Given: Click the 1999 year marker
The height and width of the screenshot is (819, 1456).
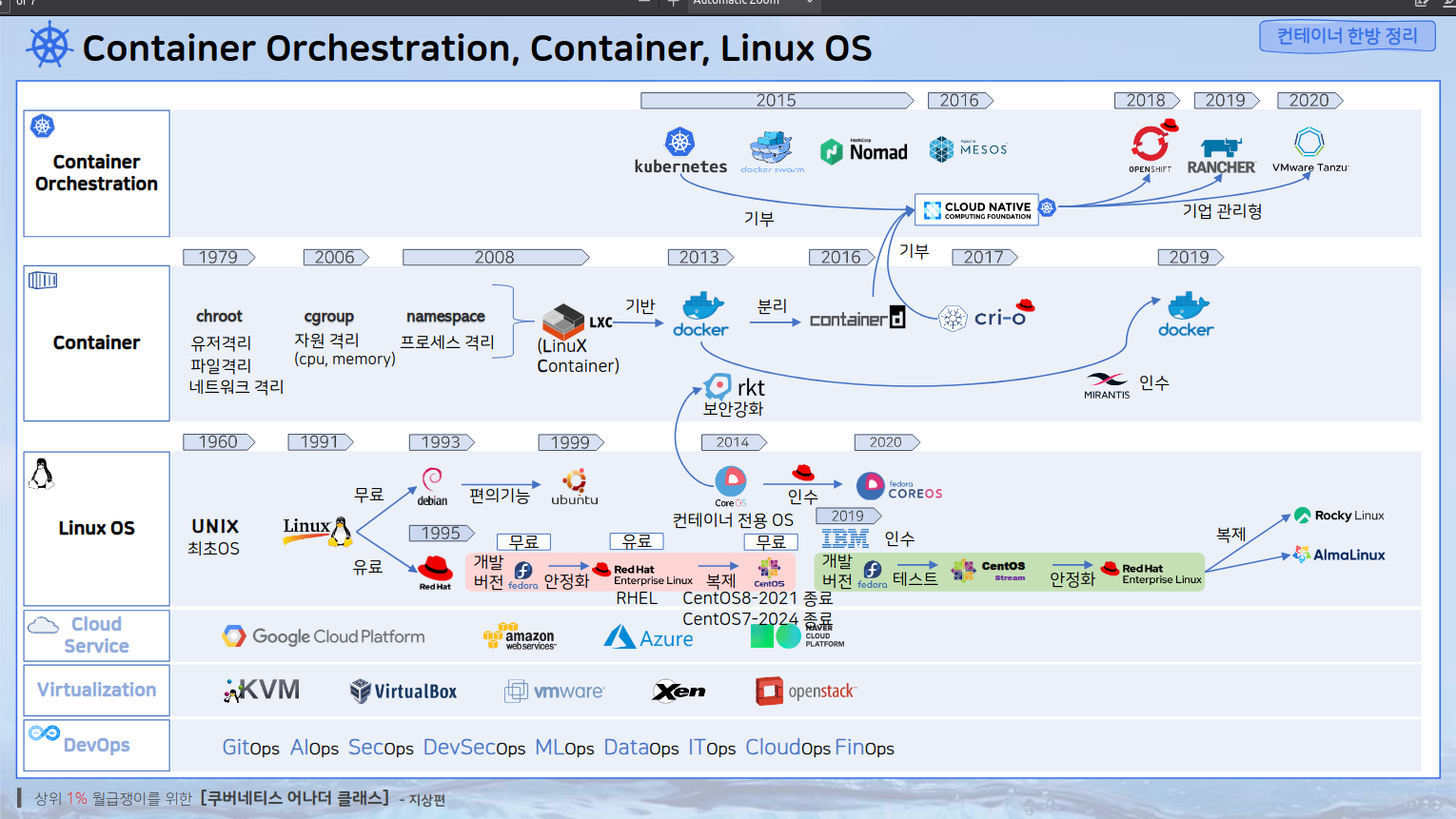Looking at the screenshot, I should point(571,441).
